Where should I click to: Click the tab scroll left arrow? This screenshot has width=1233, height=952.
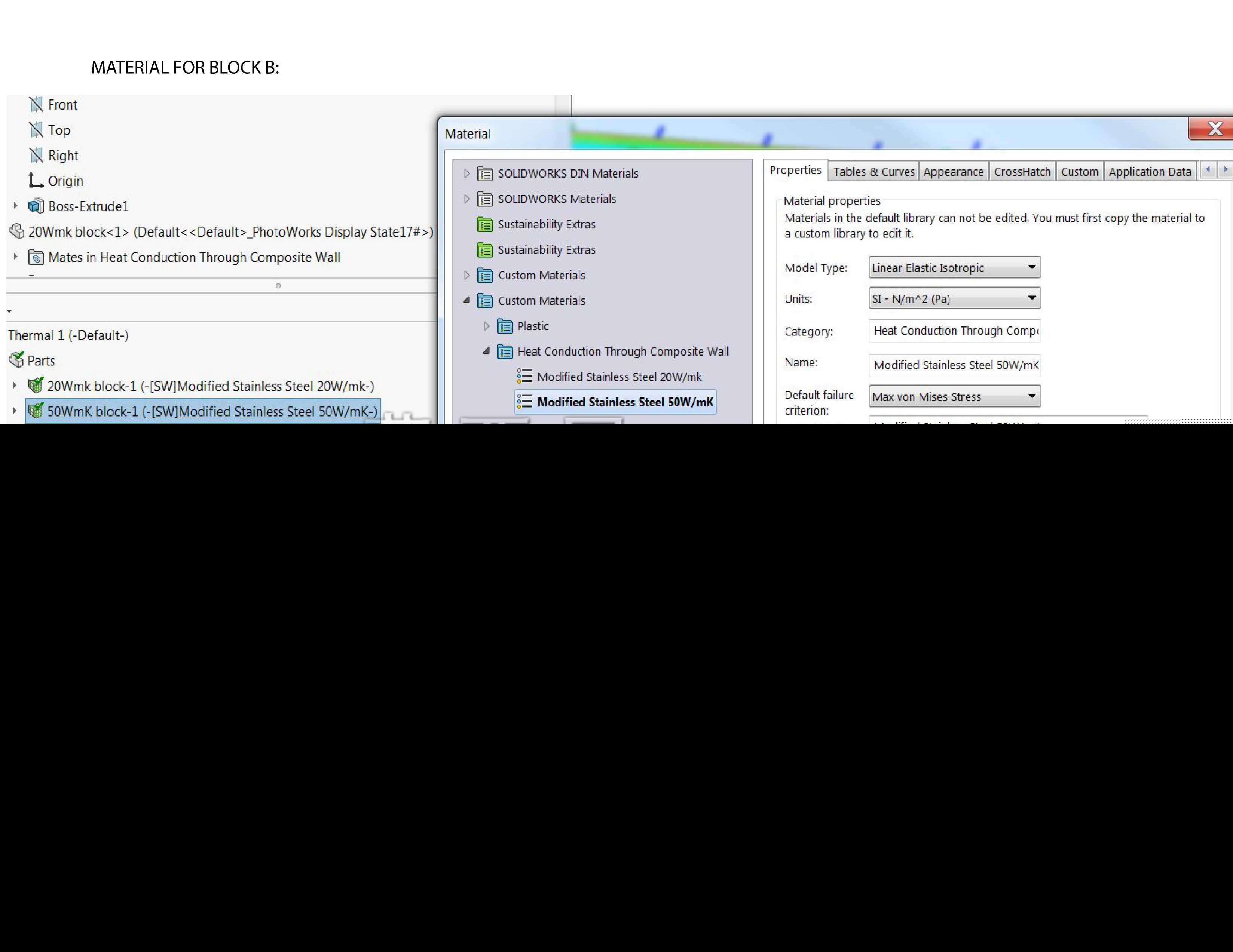[1208, 169]
